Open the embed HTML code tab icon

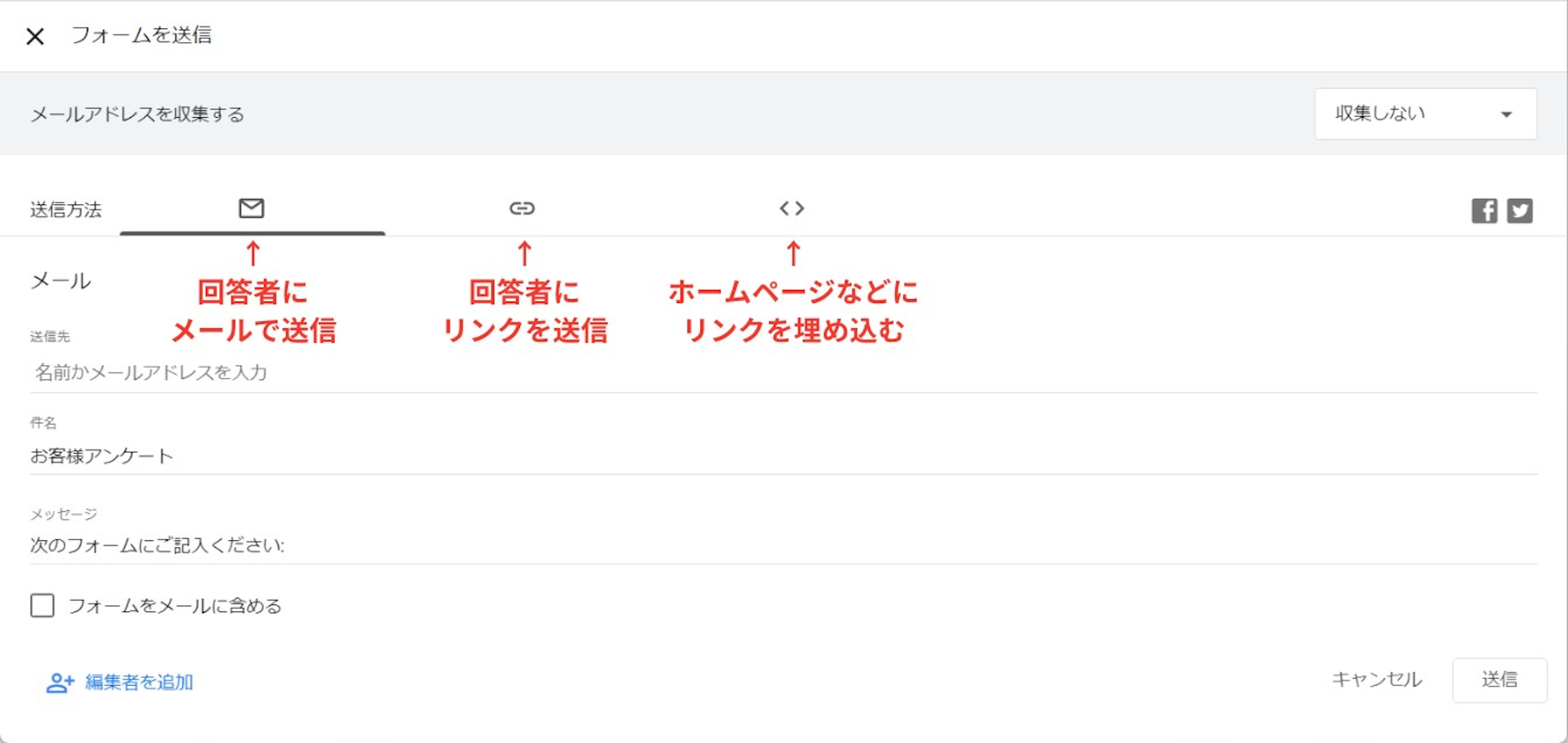tap(792, 208)
